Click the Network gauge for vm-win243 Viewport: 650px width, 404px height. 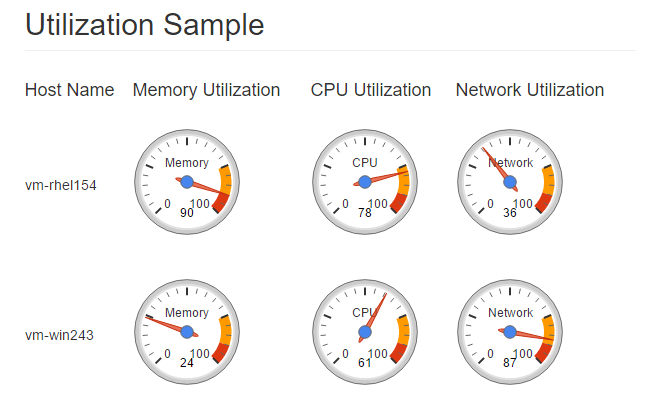pos(510,332)
